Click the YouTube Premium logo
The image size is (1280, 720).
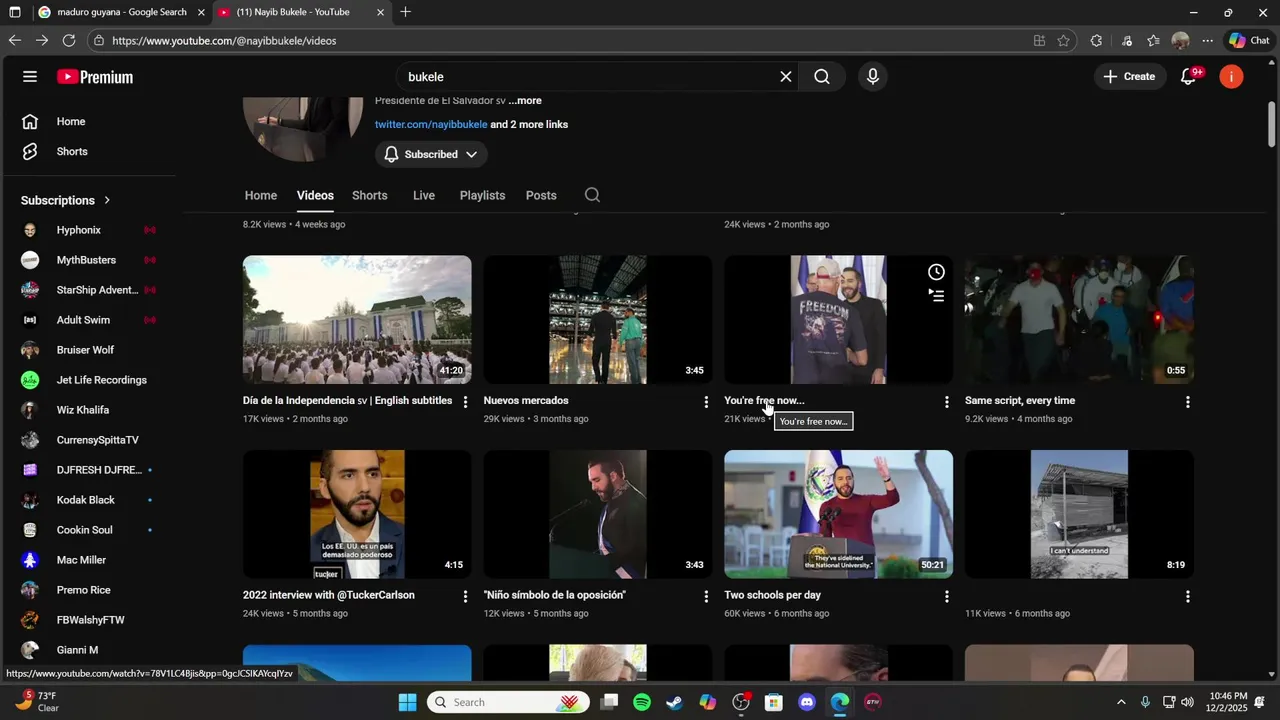pos(95,77)
